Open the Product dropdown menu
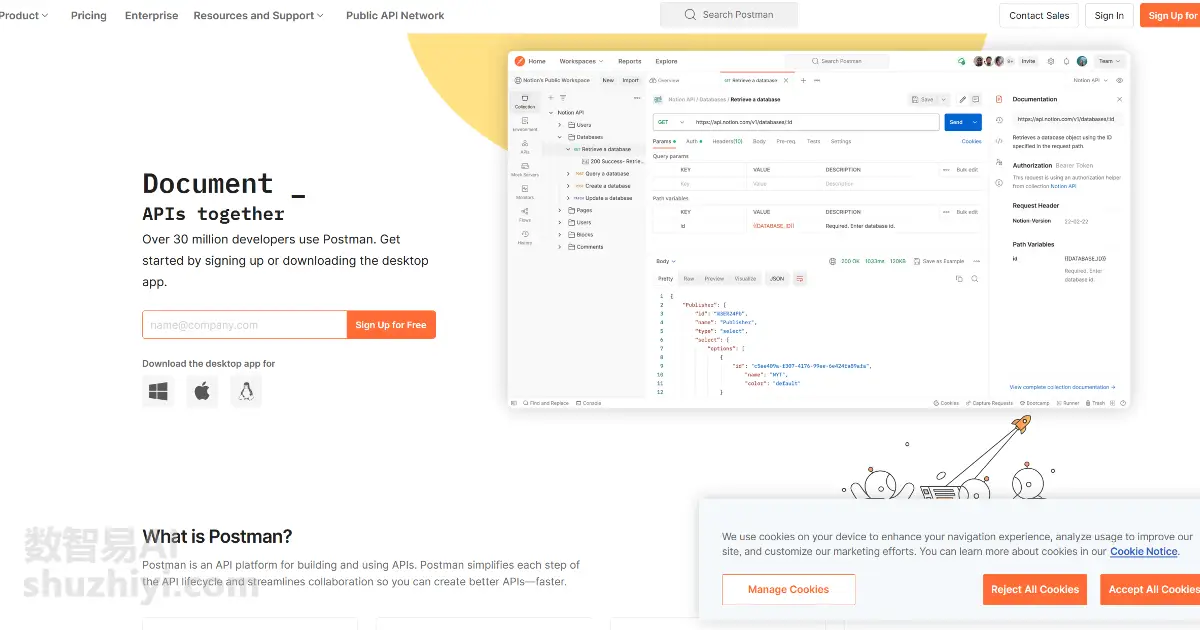Viewport: 1200px width, 630px height. 24,16
